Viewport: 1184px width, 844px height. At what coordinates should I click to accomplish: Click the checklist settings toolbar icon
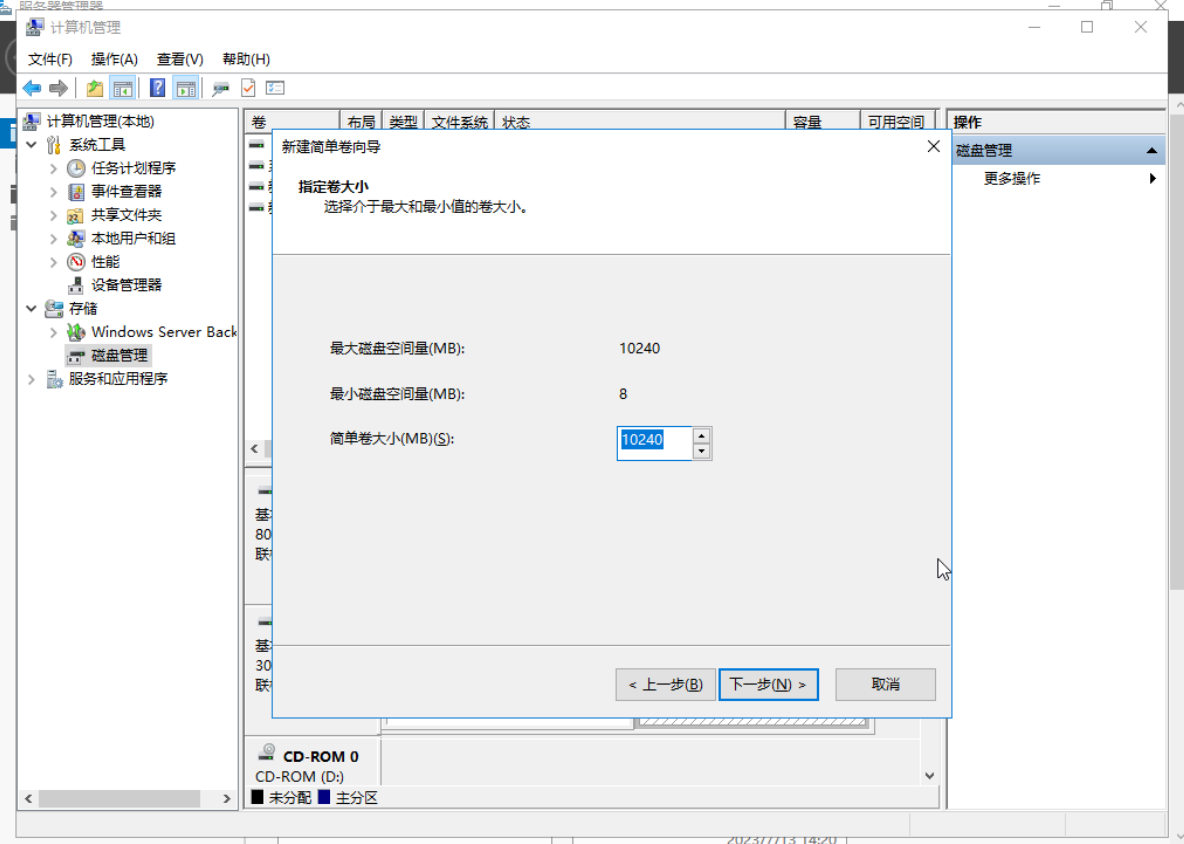(275, 88)
